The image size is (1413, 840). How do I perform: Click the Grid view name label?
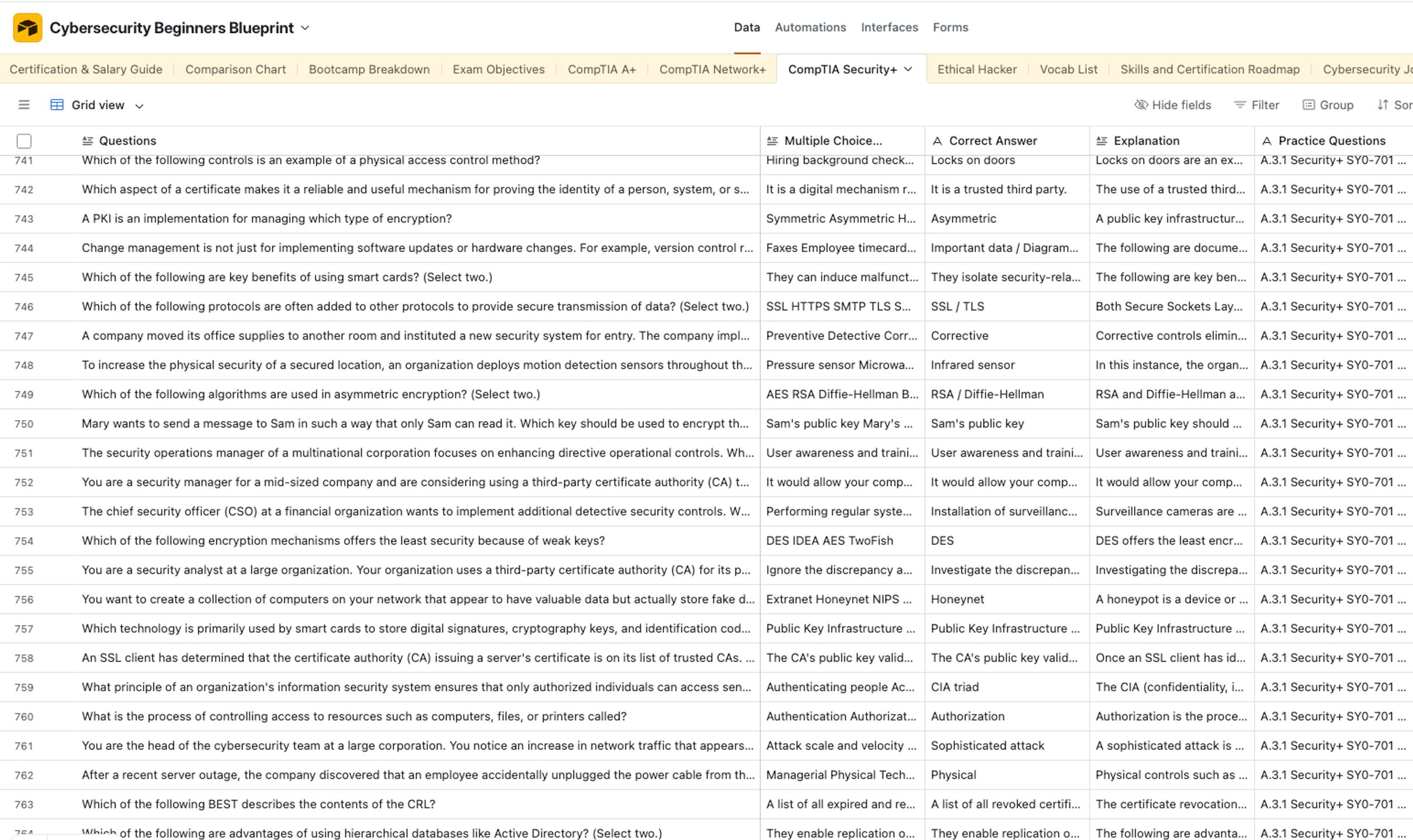coord(98,105)
